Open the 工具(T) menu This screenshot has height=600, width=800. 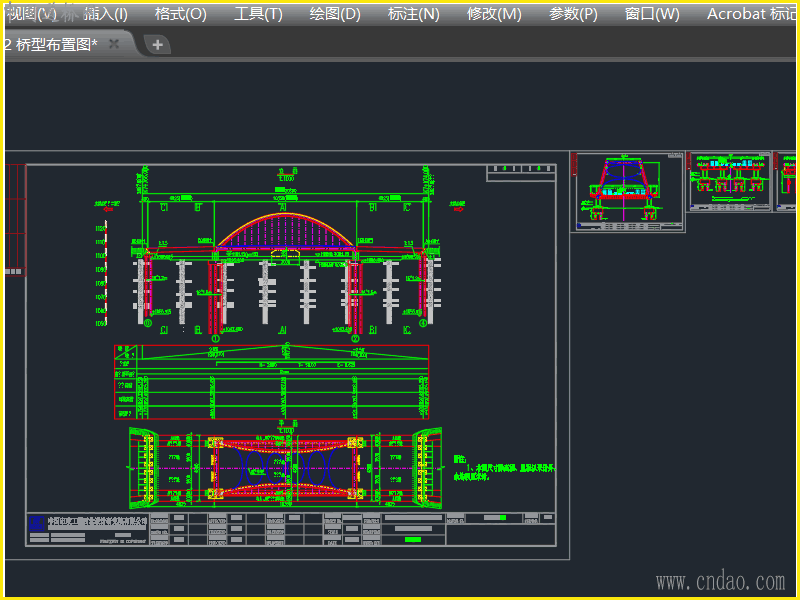point(258,14)
